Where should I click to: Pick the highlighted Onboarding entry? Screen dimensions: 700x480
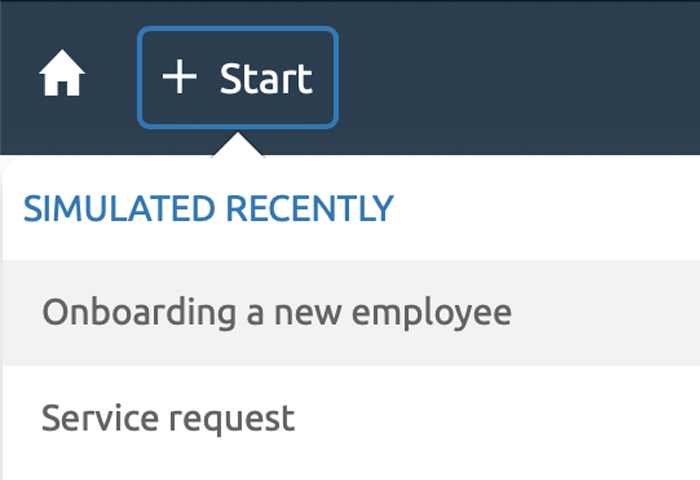point(276,313)
